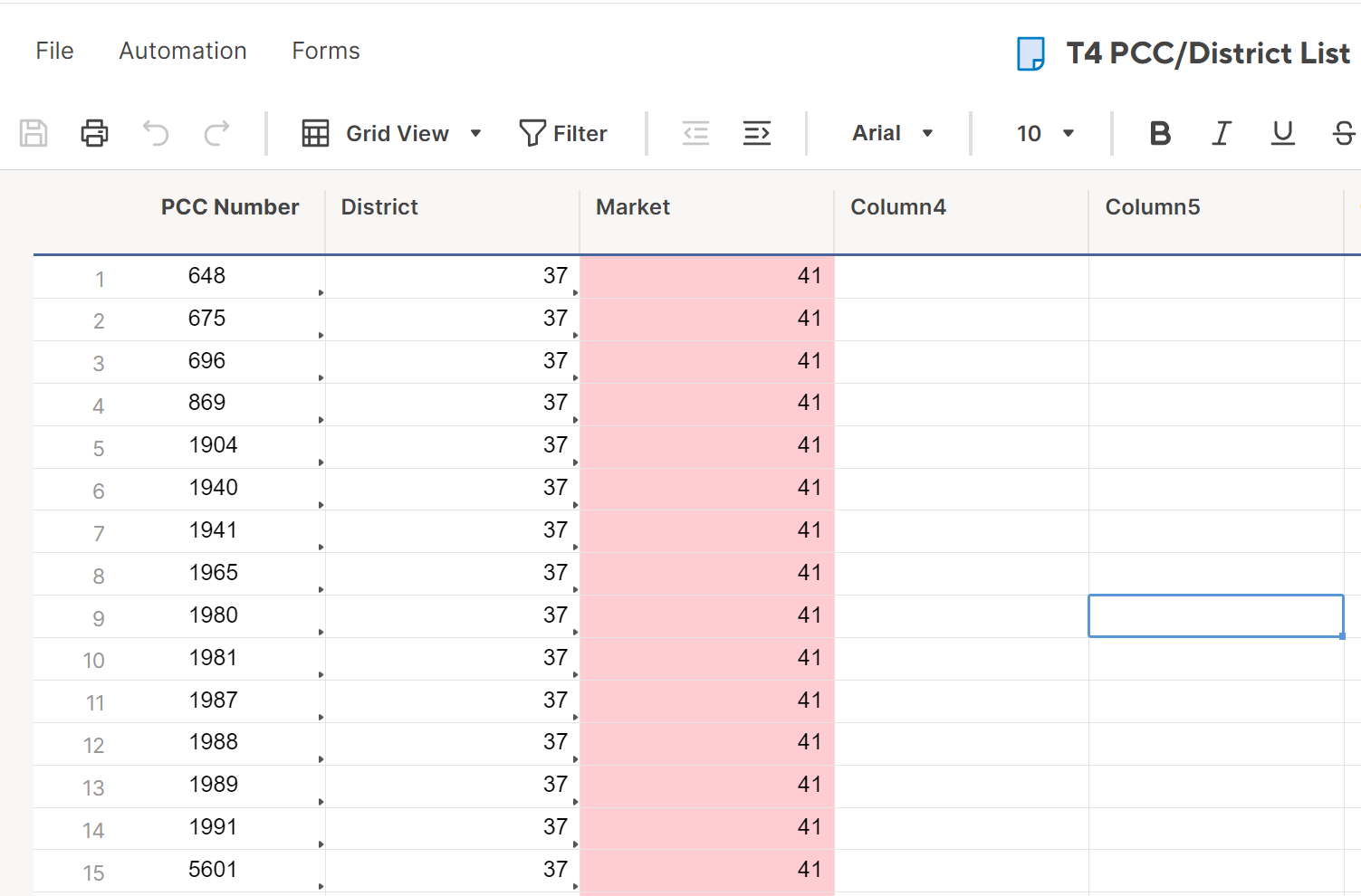This screenshot has width=1361, height=896.
Task: Click the Wrap Text icon
Action: pyautogui.click(x=757, y=133)
